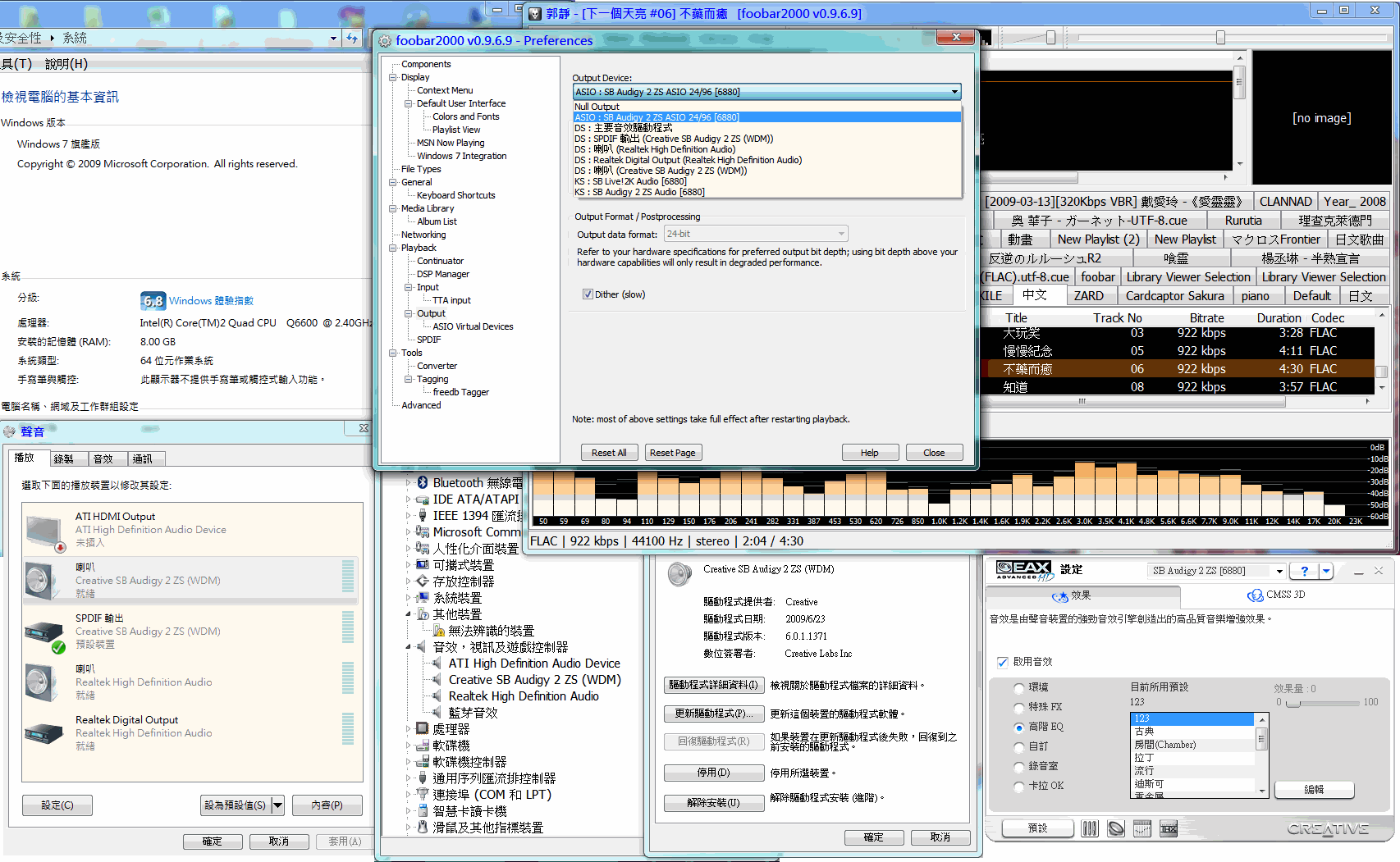The width and height of the screenshot is (1400, 862).
Task: Select the ZARD playlist tab in foobar2000
Action: 1089,296
